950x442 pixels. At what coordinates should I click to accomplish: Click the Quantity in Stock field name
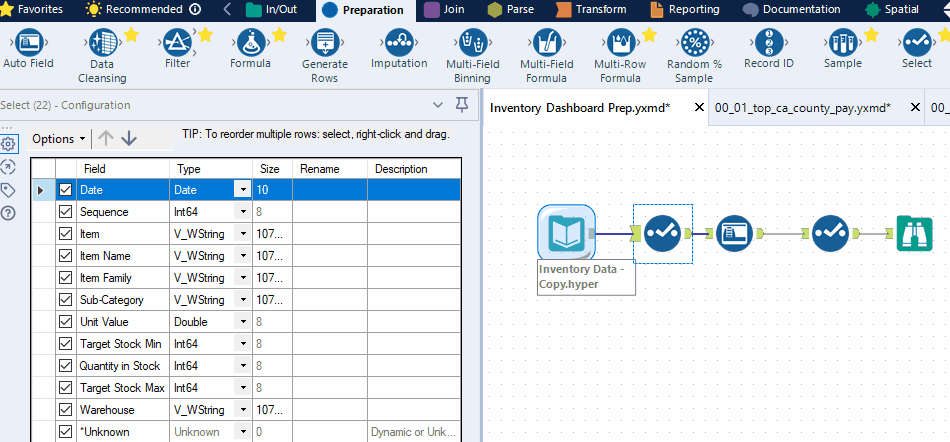coord(120,366)
